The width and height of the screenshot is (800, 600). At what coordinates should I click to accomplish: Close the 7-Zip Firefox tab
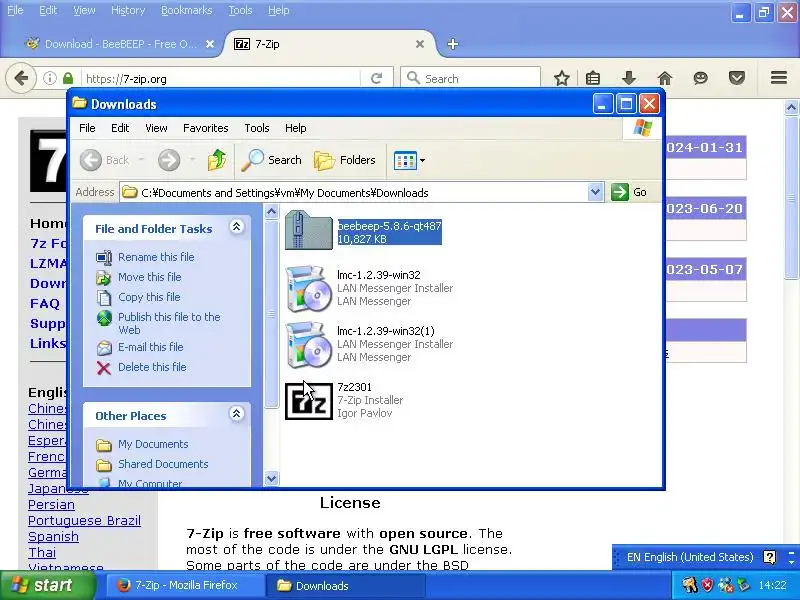(x=420, y=44)
